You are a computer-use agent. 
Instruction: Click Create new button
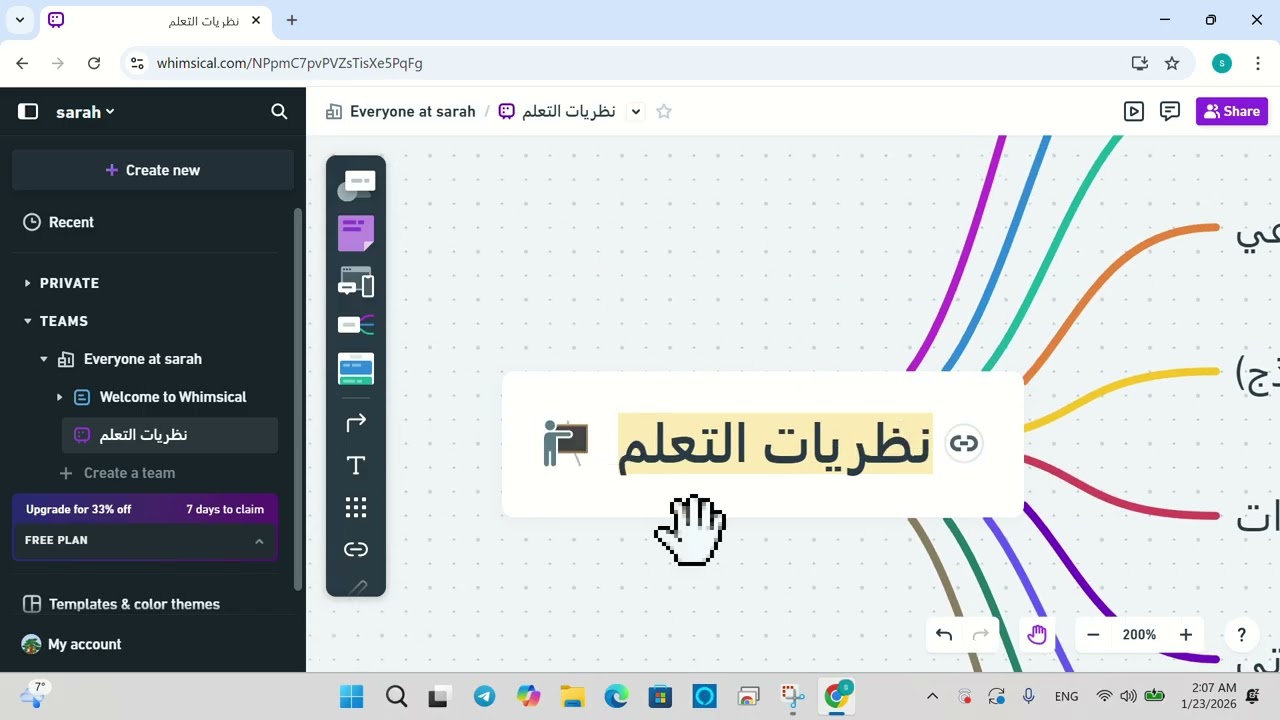[153, 170]
